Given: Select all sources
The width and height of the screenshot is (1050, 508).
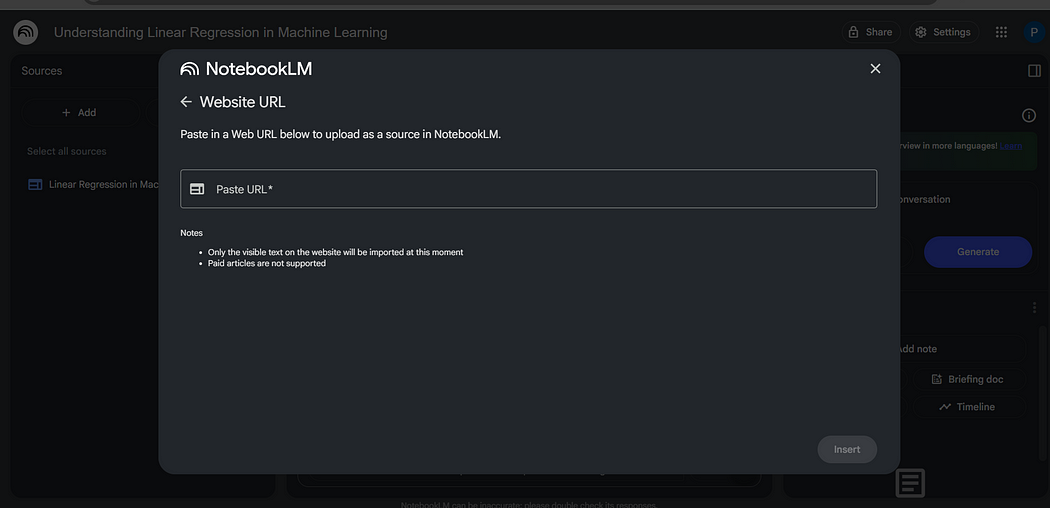Looking at the screenshot, I should 66,151.
